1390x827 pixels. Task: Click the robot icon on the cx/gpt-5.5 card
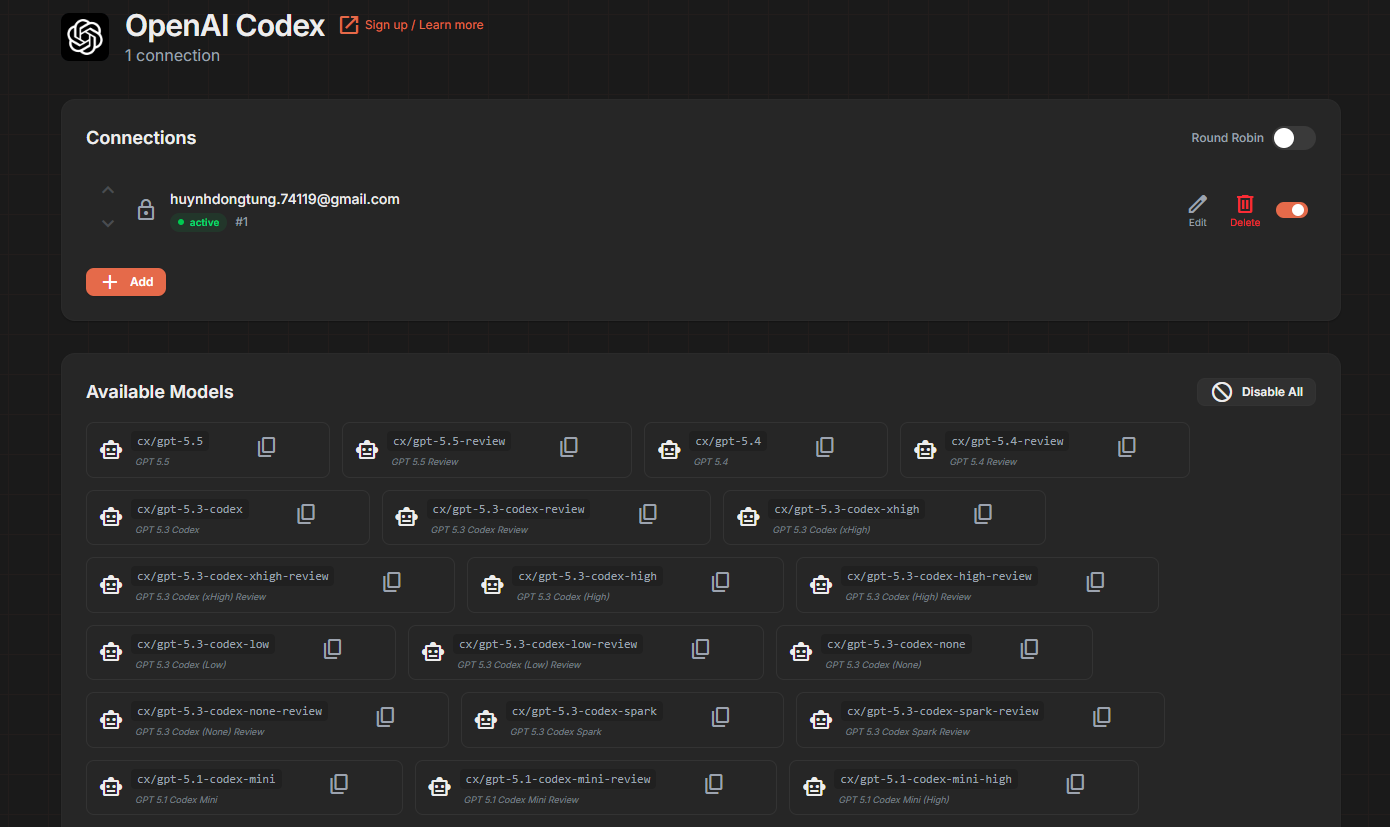tap(111, 450)
